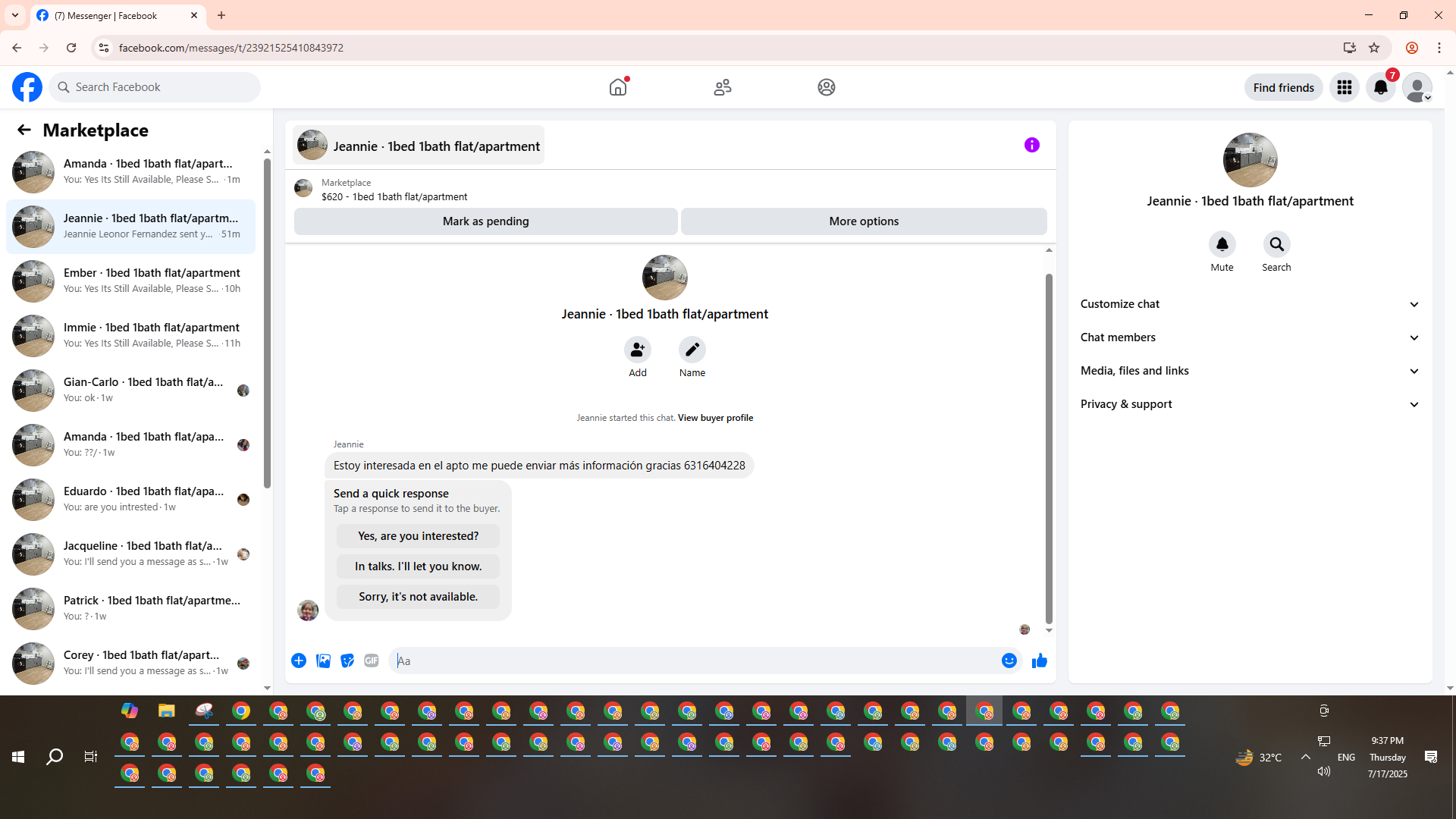Image resolution: width=1456 pixels, height=819 pixels.
Task: Expand Customize chat section
Action: coord(1250,304)
